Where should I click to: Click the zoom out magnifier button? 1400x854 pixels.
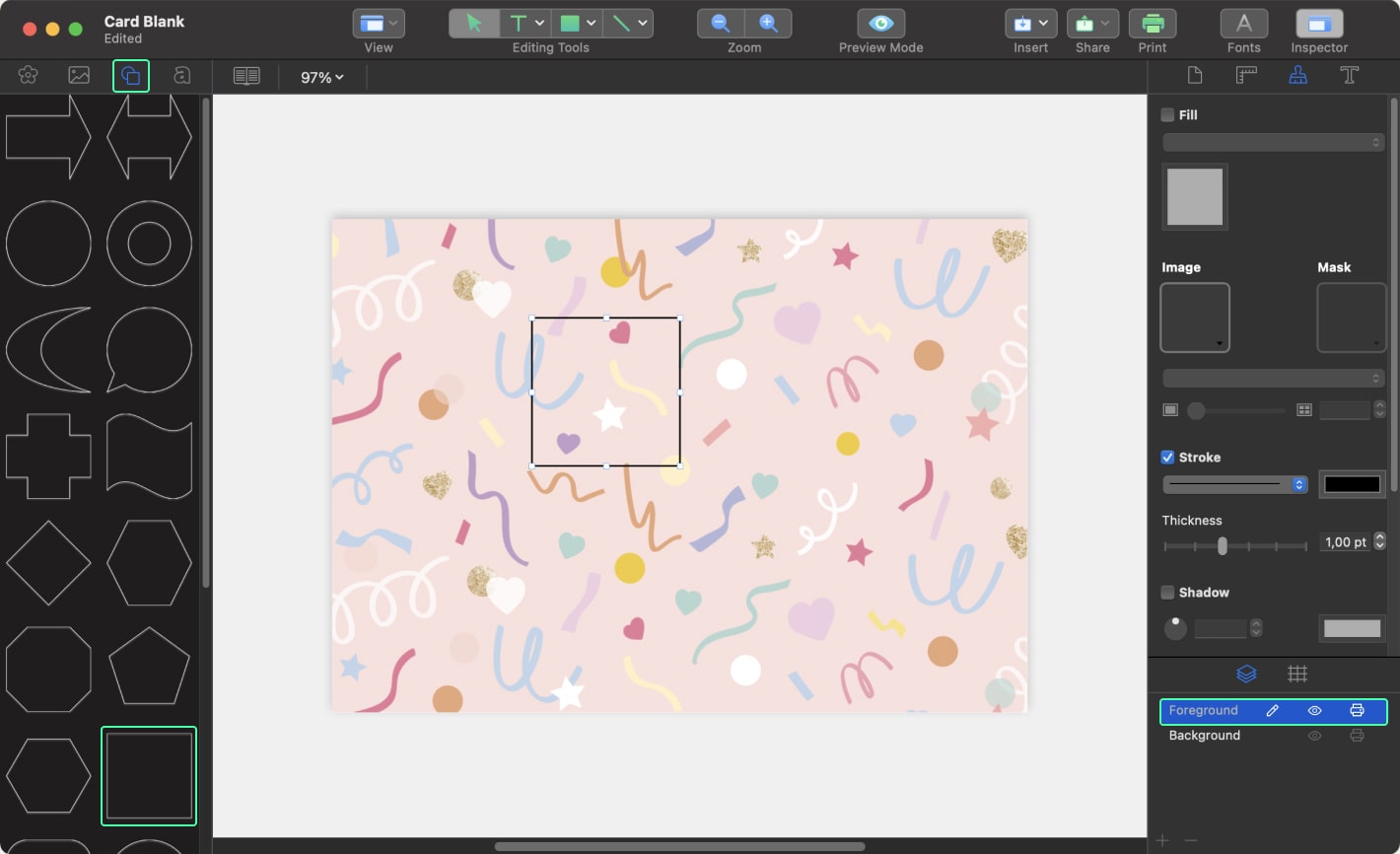pos(721,24)
